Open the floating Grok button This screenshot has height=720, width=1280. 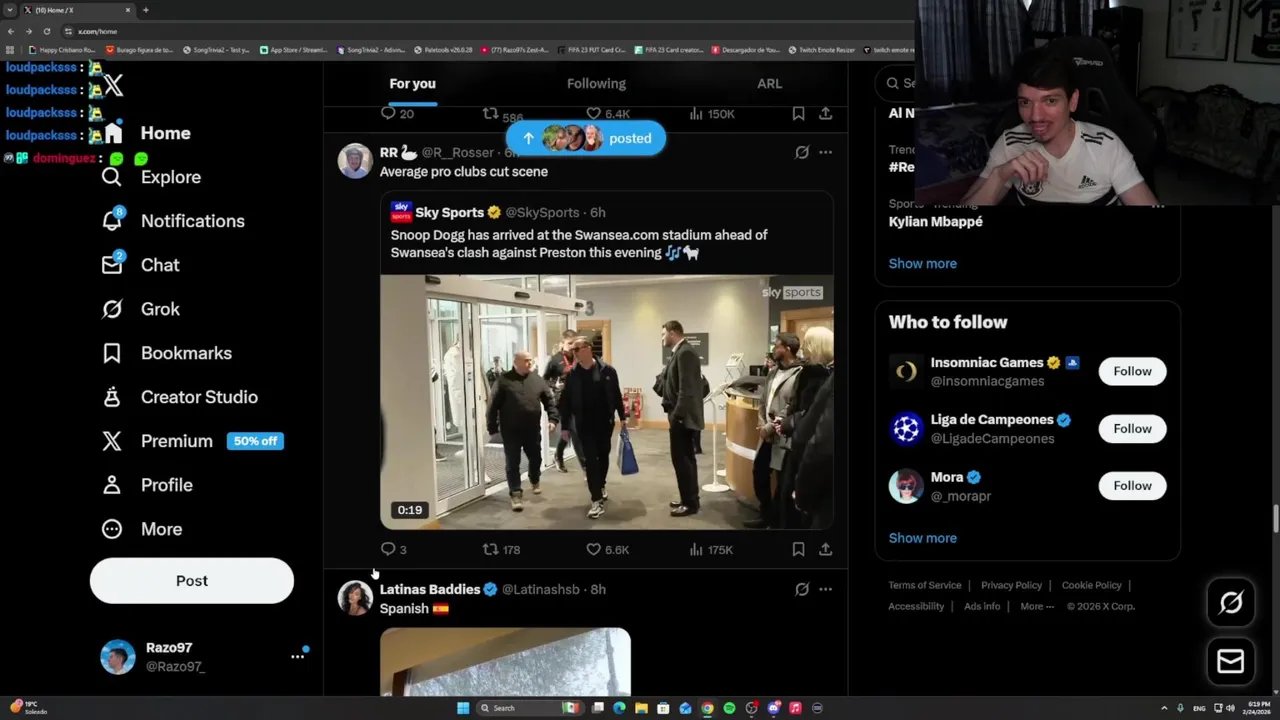(1231, 602)
